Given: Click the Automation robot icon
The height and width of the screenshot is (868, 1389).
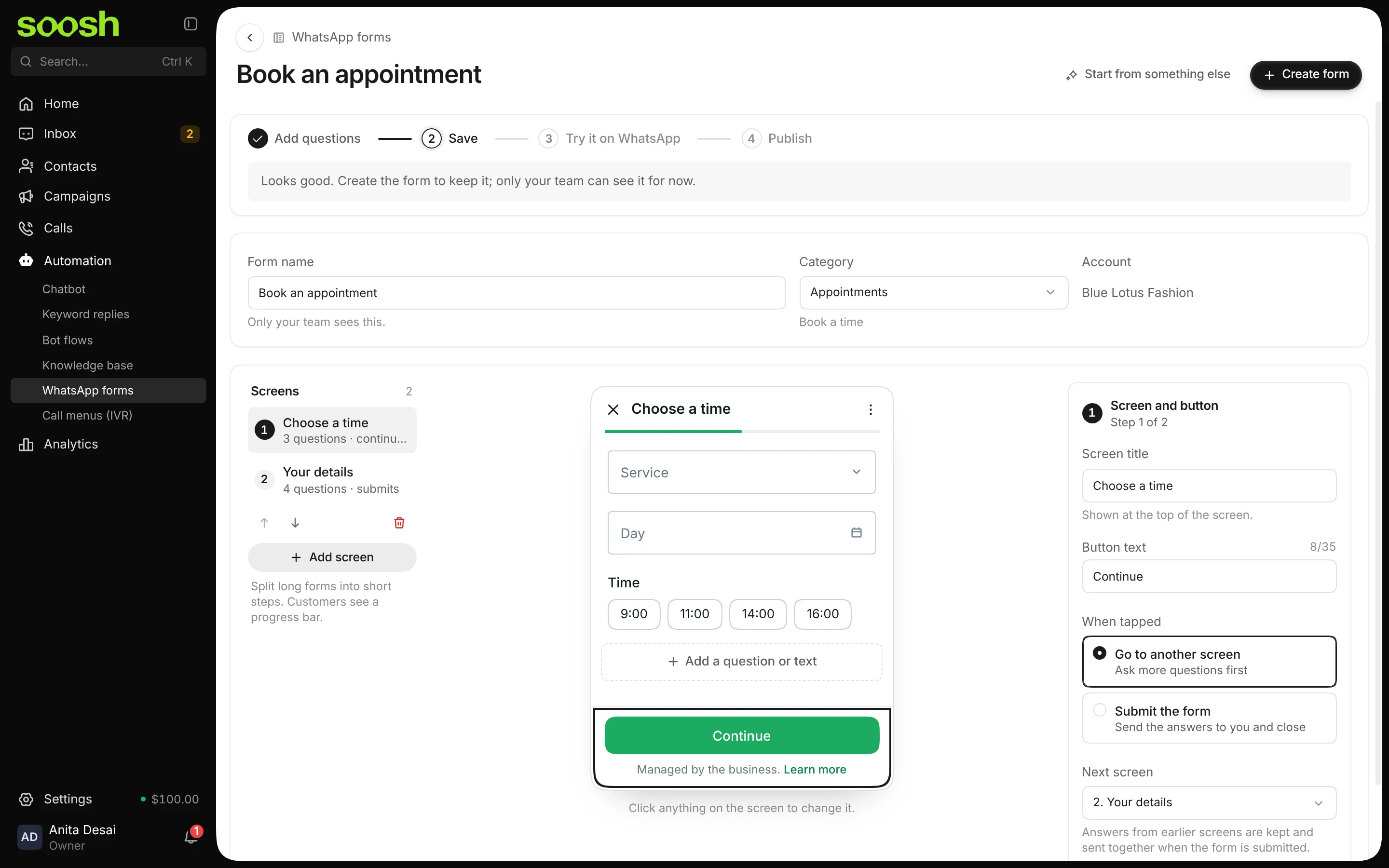Looking at the screenshot, I should [26, 260].
